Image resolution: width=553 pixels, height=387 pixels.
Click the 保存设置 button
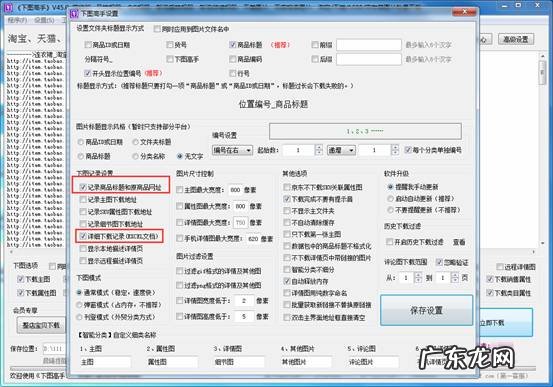(x=426, y=310)
